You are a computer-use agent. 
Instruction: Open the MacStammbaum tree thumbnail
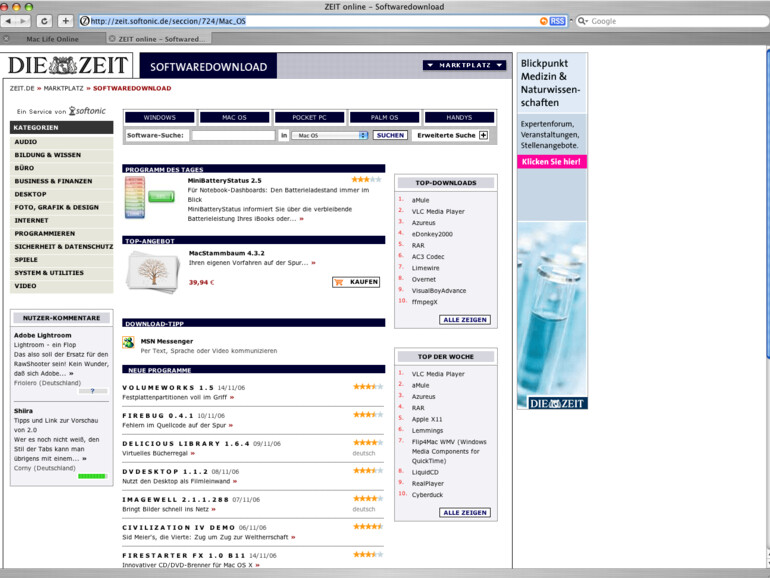pos(153,272)
